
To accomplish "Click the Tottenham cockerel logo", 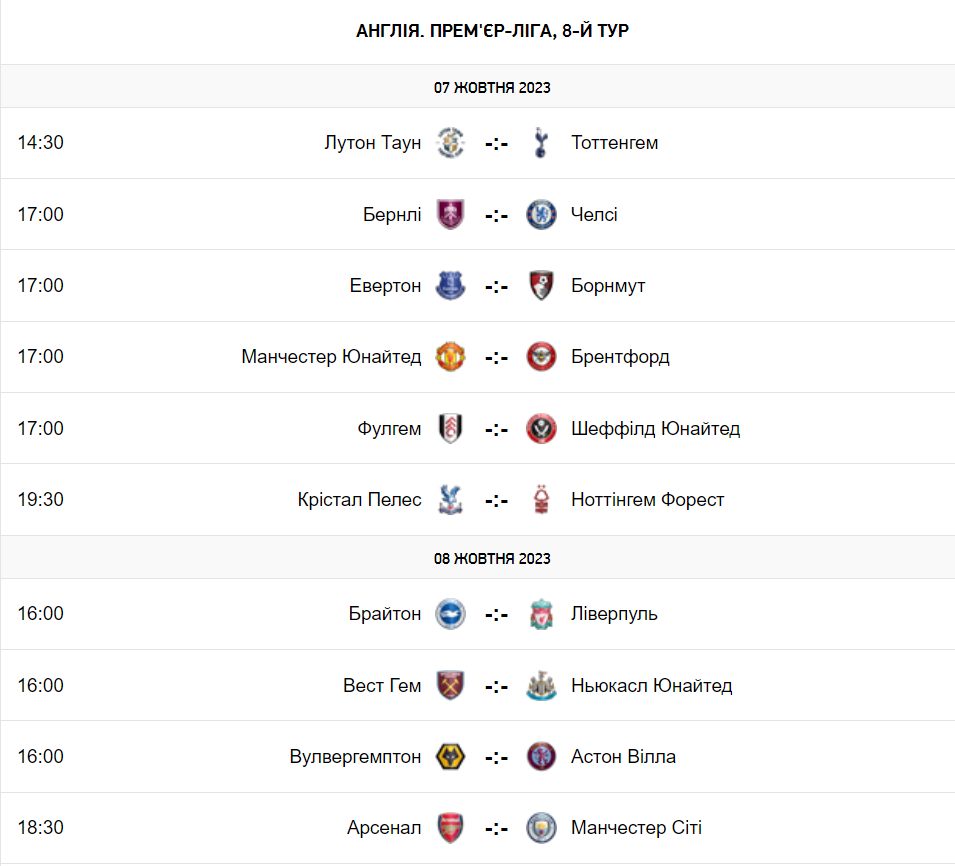I will coord(541,143).
